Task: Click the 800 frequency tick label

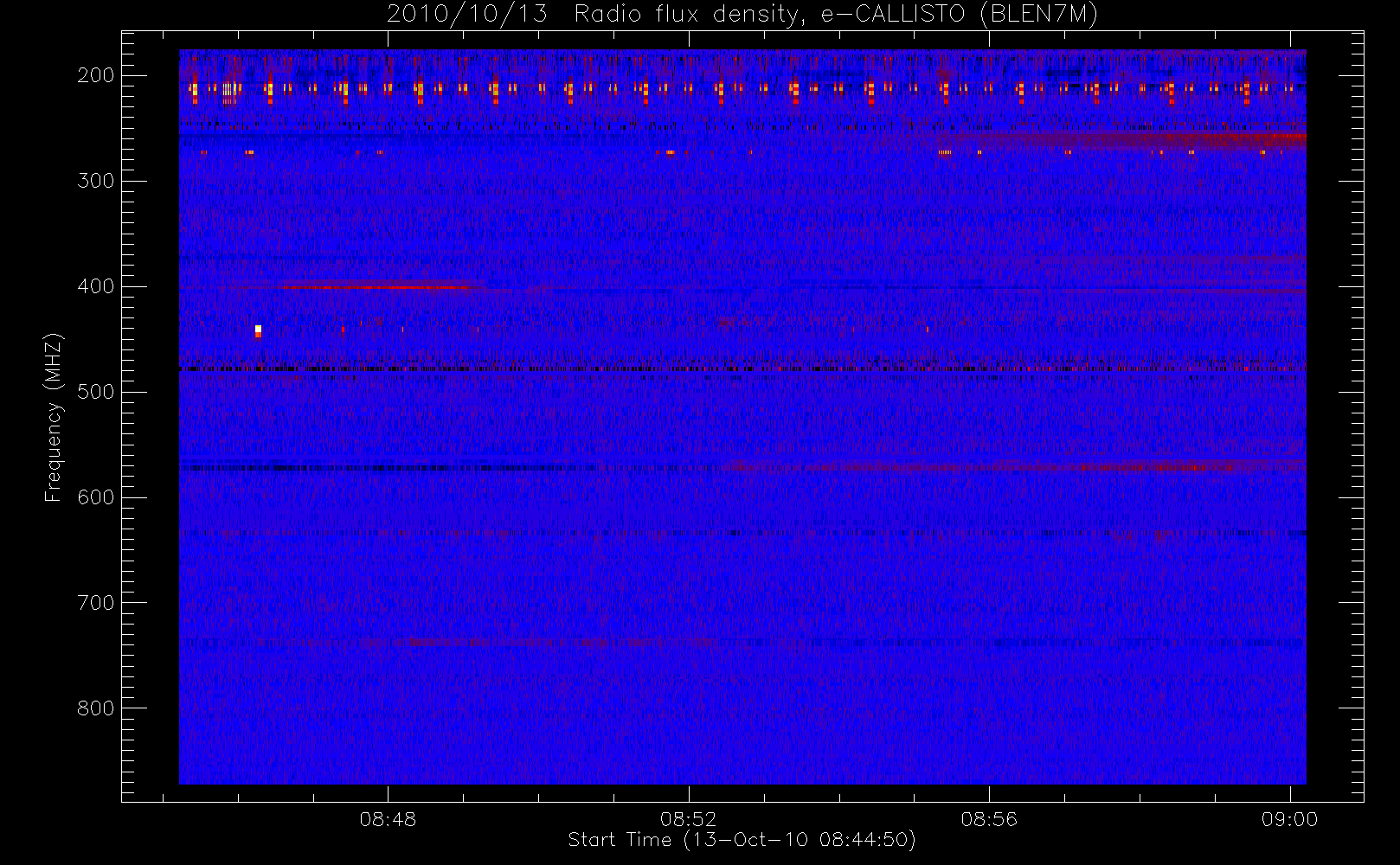Action: pyautogui.click(x=95, y=708)
